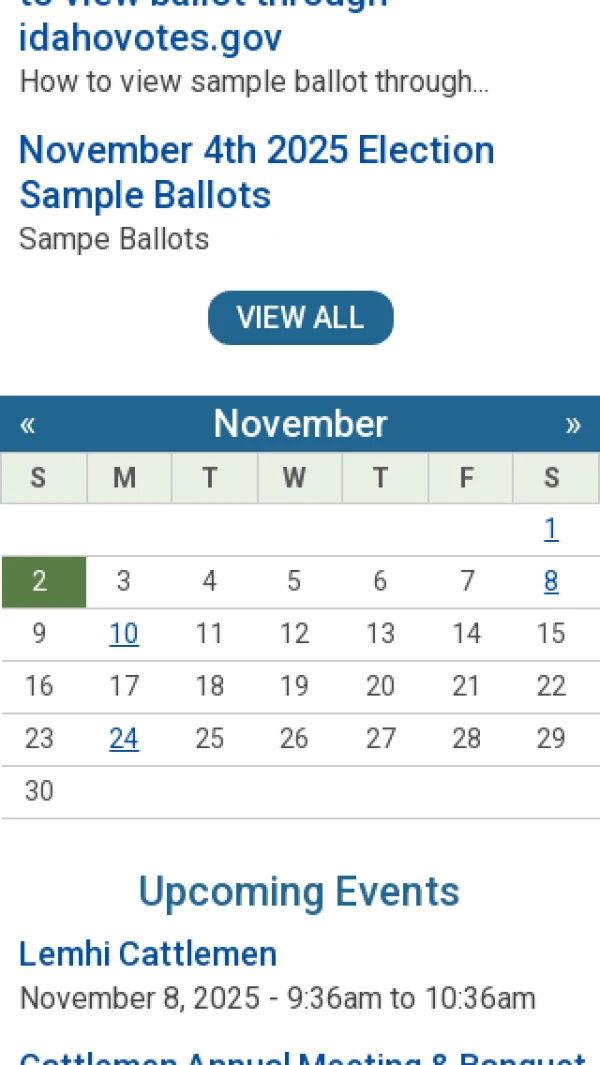
Task: Open the November 4th 2025 Election Sample Ballots article
Action: point(256,172)
